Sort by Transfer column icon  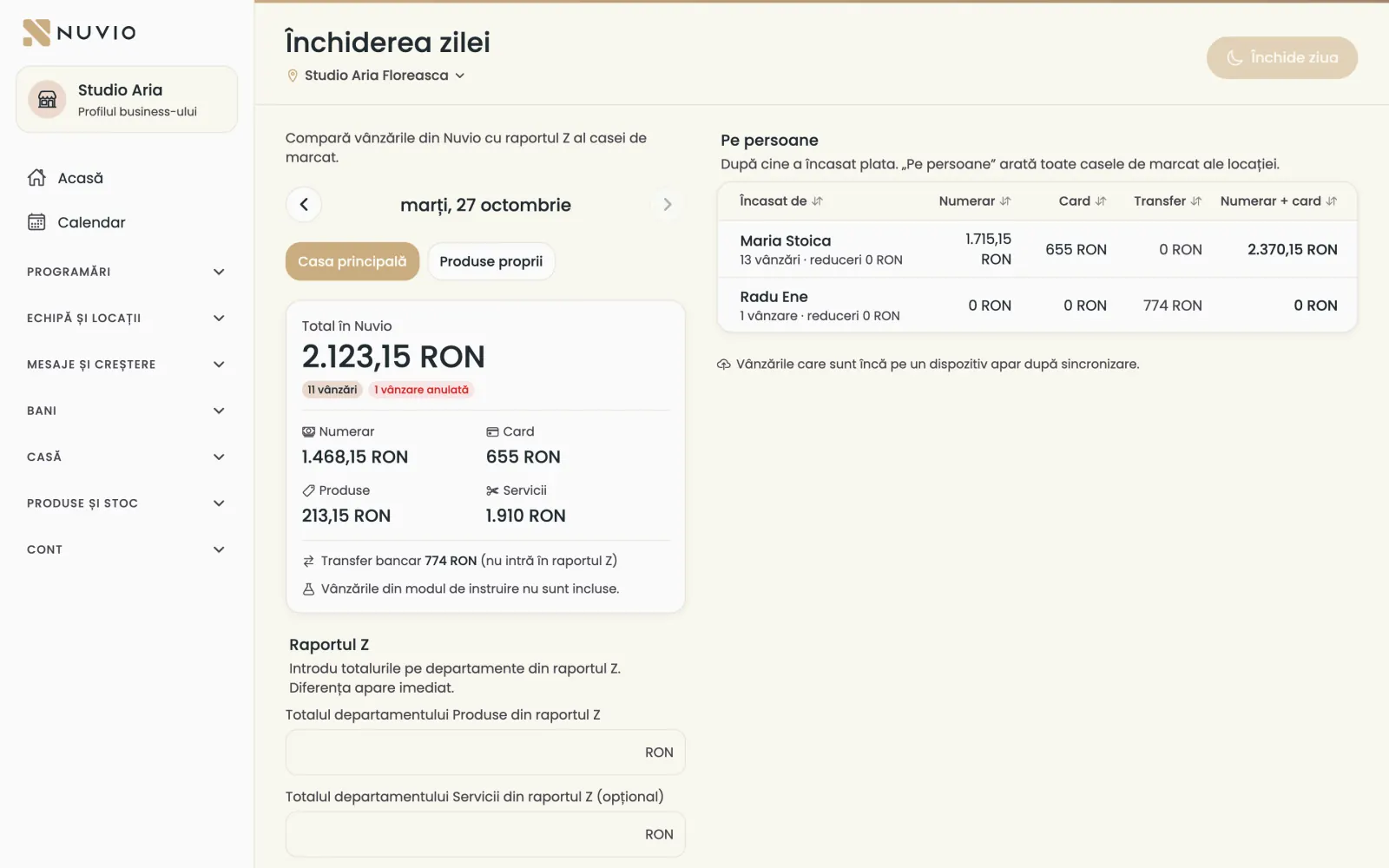coord(1196,201)
